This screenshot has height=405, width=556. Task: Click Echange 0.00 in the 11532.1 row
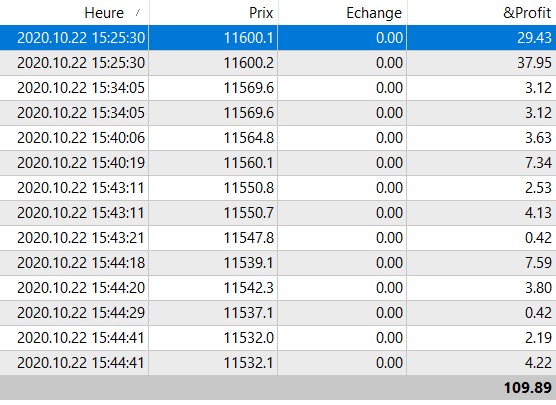389,363
